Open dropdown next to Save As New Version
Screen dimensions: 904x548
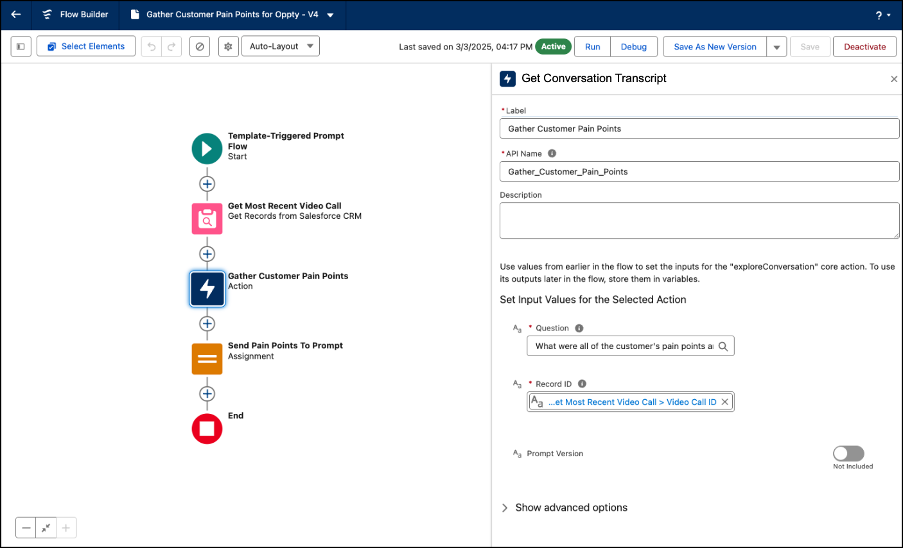pos(777,47)
